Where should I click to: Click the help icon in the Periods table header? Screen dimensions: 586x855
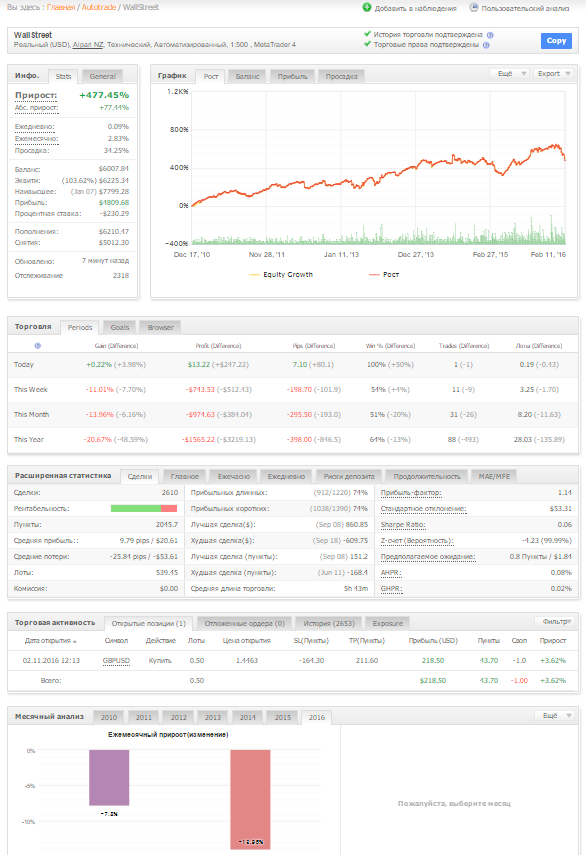tap(38, 346)
